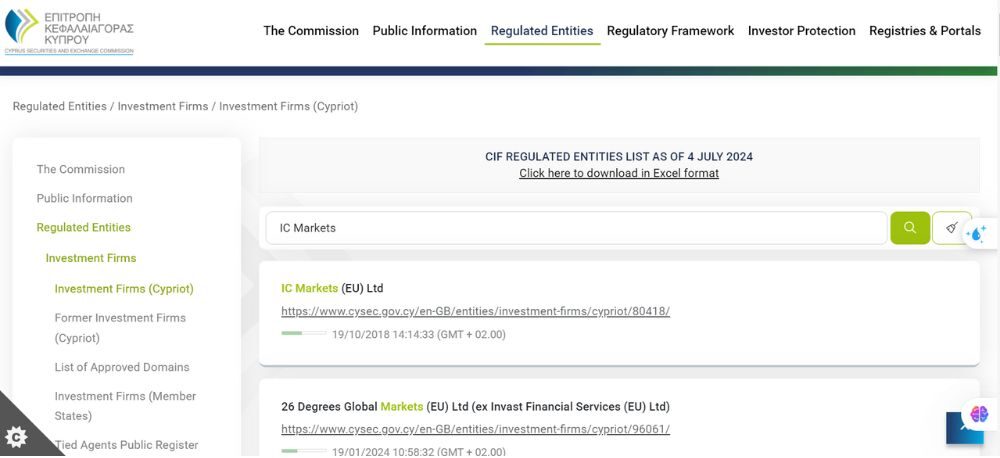Click the download in Excel format link

[618, 173]
